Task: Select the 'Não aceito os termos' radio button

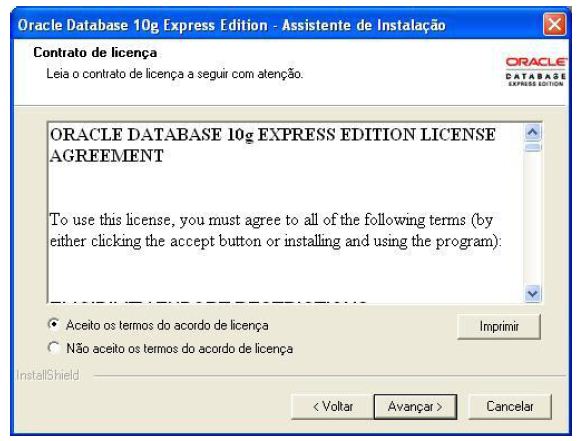Action: click(54, 347)
